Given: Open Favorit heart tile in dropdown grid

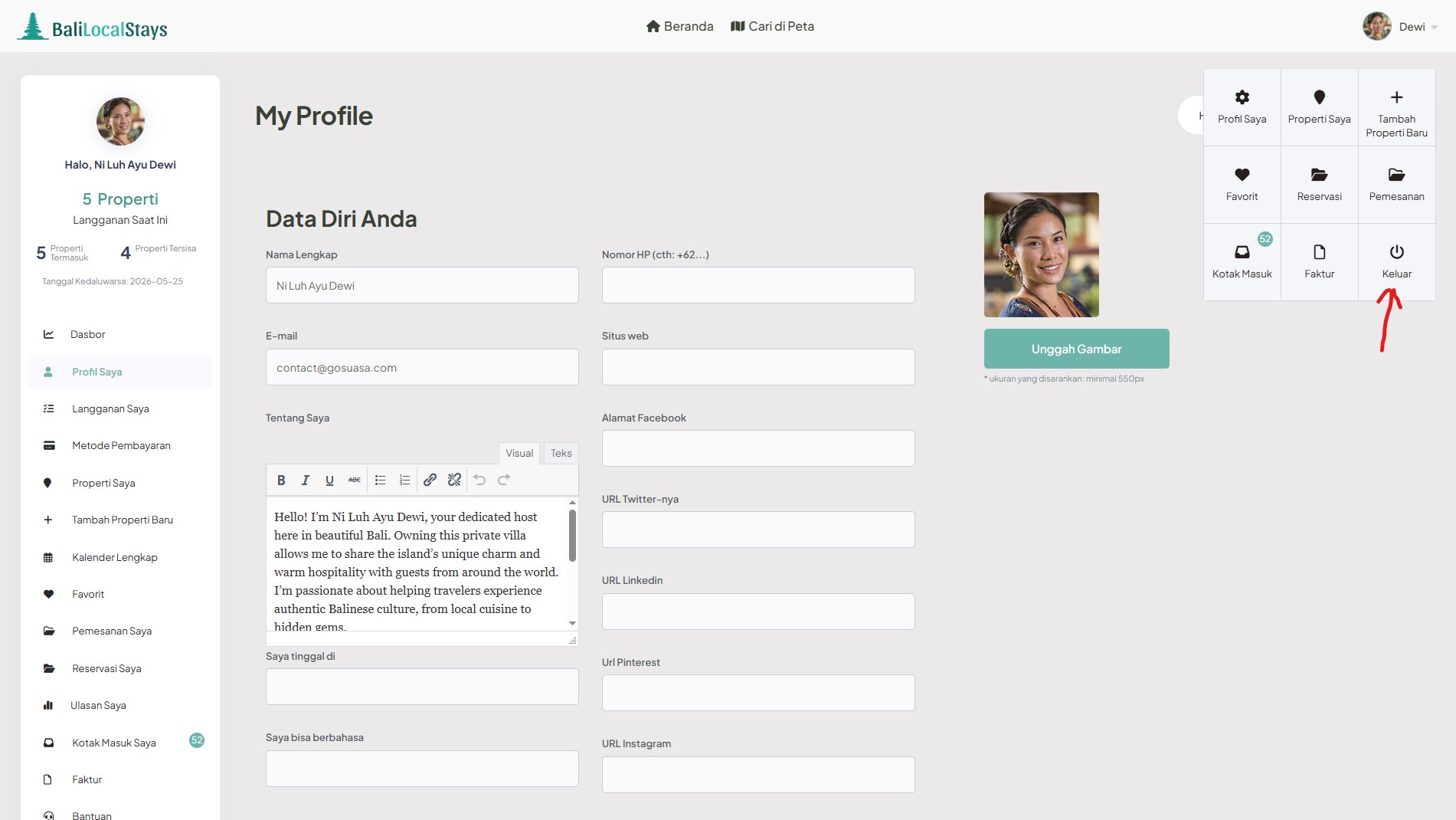Looking at the screenshot, I should (x=1242, y=185).
